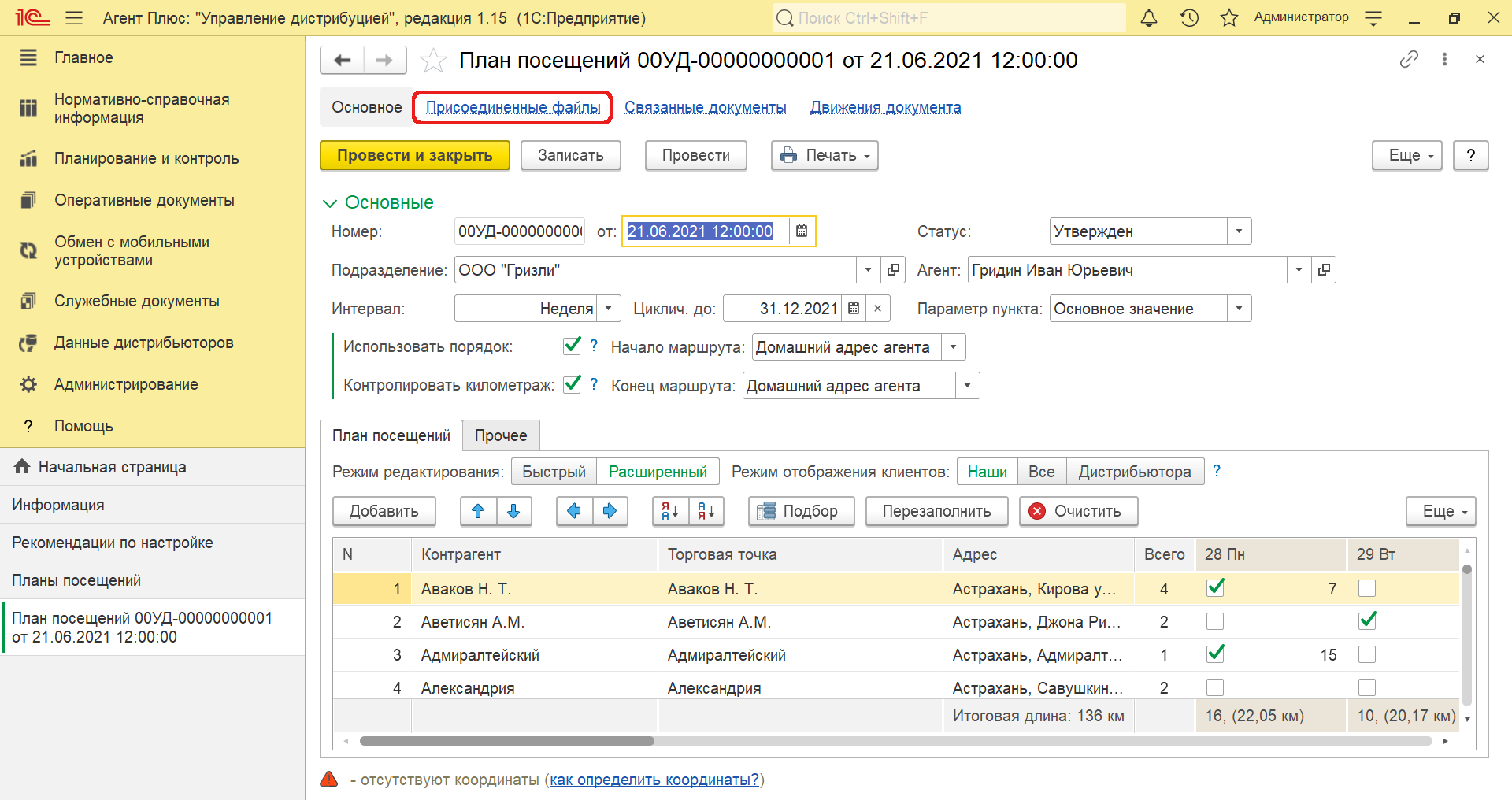1512x800 pixels.
Task: Shift visits left with blue arrow
Action: tap(574, 511)
